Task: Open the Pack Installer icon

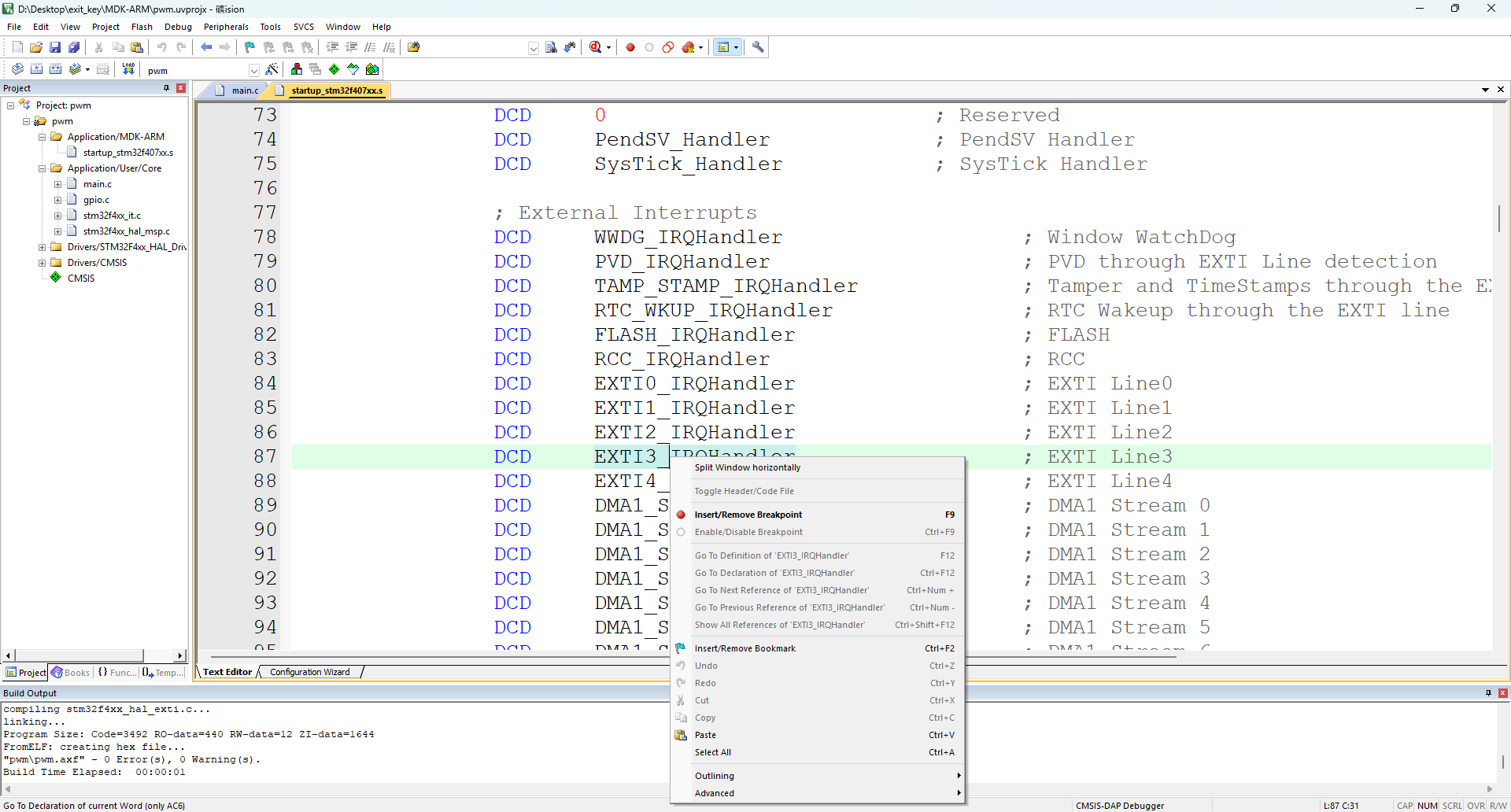Action: (372, 69)
